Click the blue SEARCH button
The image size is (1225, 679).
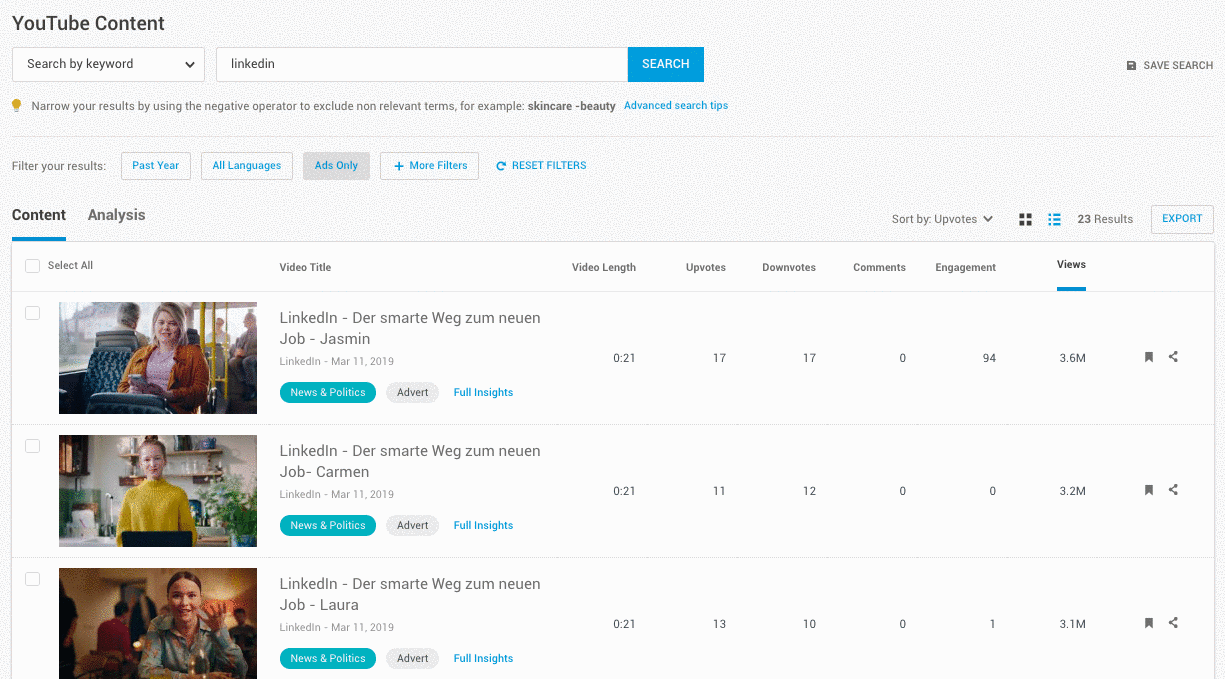click(x=665, y=64)
